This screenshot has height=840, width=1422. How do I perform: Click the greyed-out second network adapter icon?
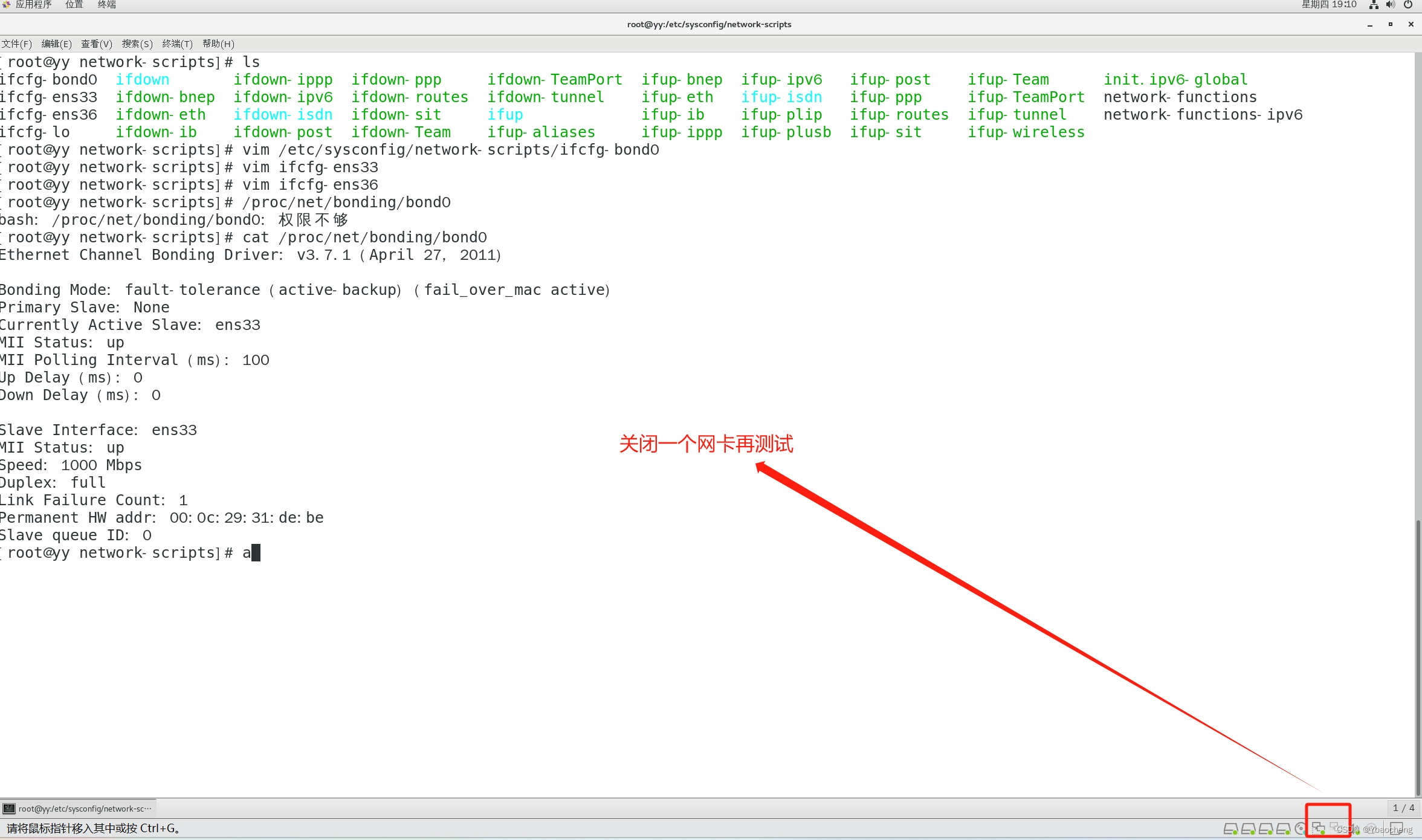pos(1336,827)
